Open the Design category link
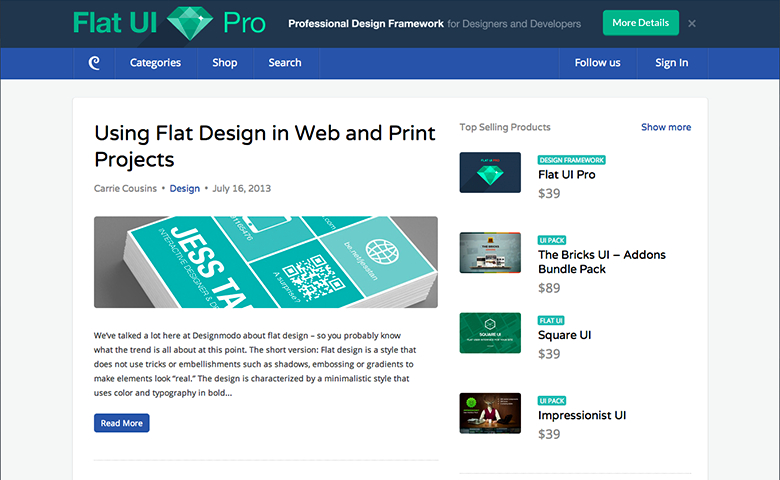This screenshot has height=480, width=780. click(x=185, y=188)
